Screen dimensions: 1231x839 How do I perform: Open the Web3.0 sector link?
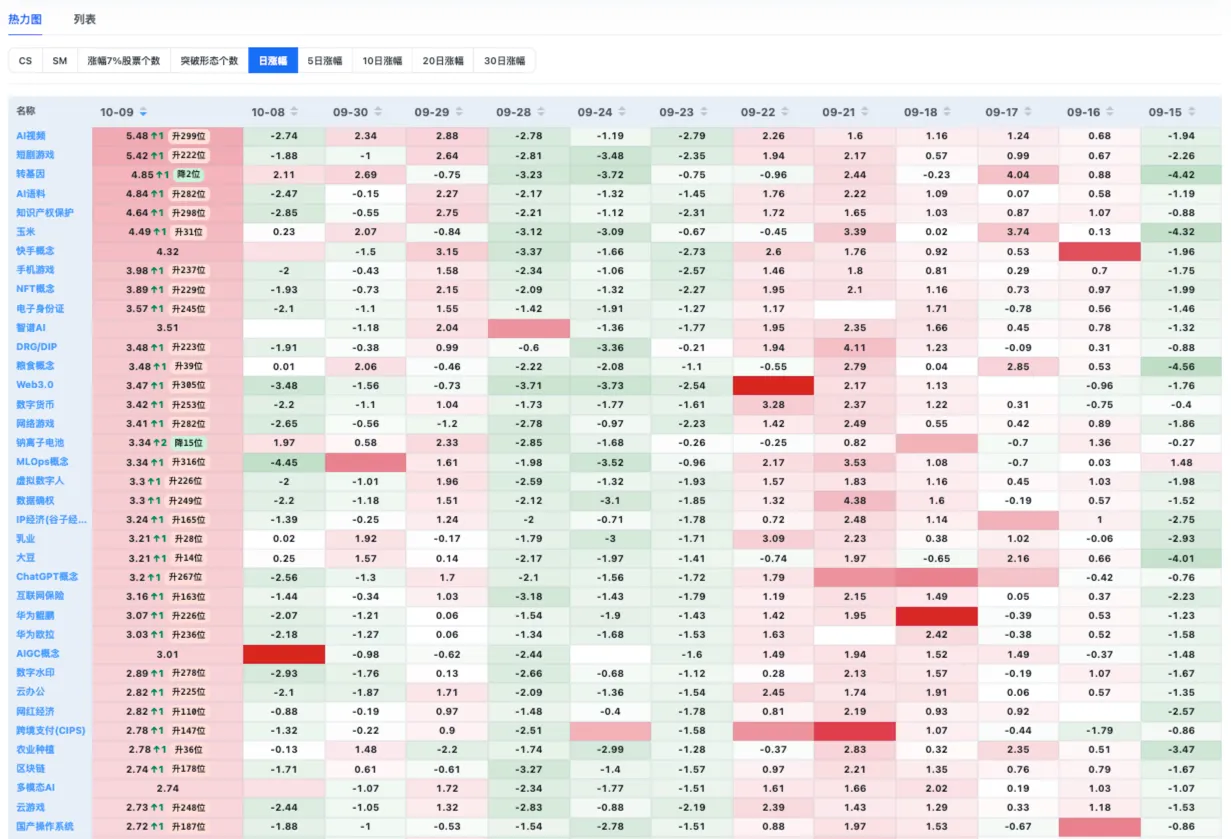(x=34, y=385)
